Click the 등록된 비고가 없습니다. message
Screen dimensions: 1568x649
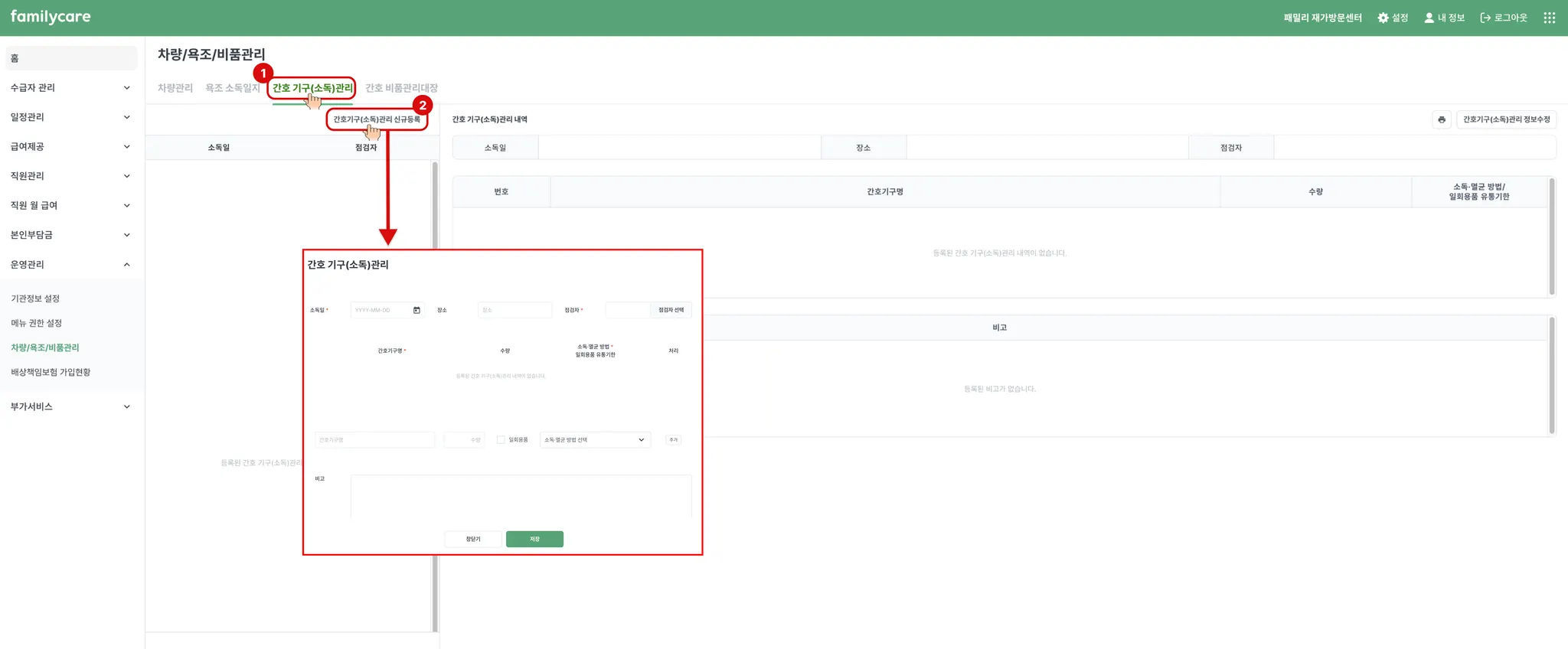pyautogui.click(x=1000, y=389)
